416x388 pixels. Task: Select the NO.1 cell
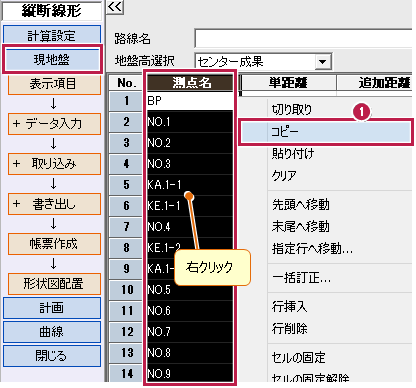(190, 122)
